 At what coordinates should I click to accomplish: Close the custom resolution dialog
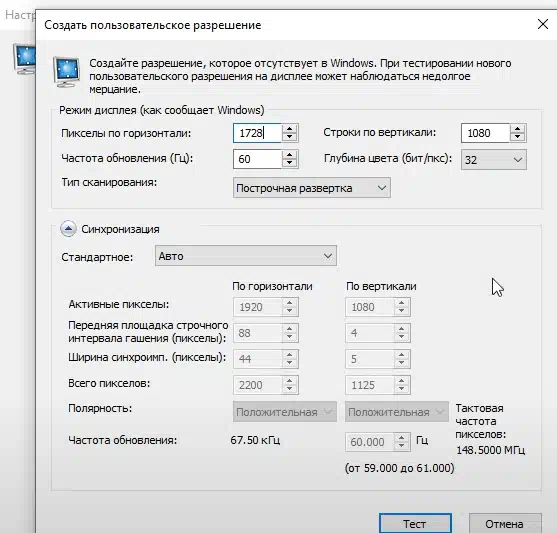point(542,25)
